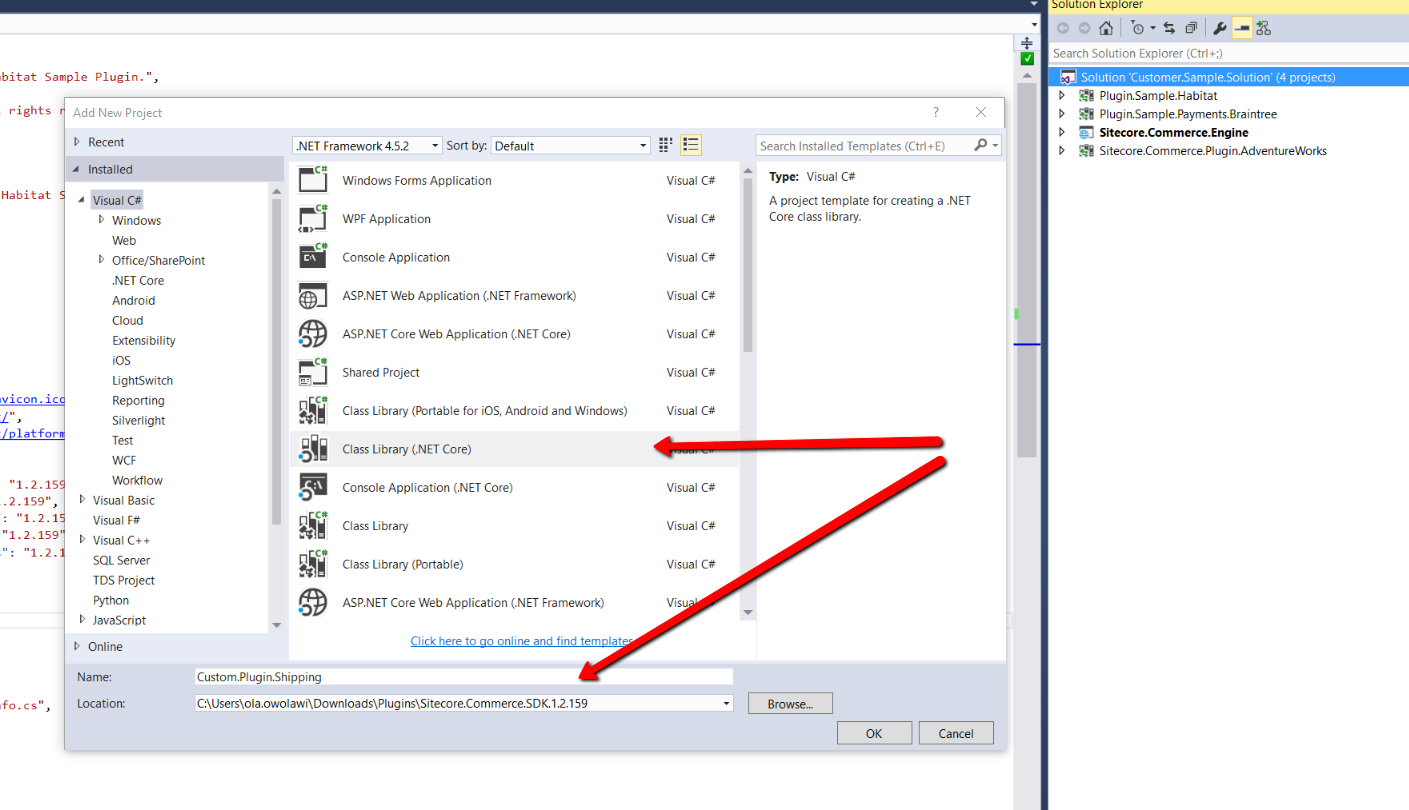Click OK to create the project
This screenshot has height=810, width=1409.
pos(874,733)
